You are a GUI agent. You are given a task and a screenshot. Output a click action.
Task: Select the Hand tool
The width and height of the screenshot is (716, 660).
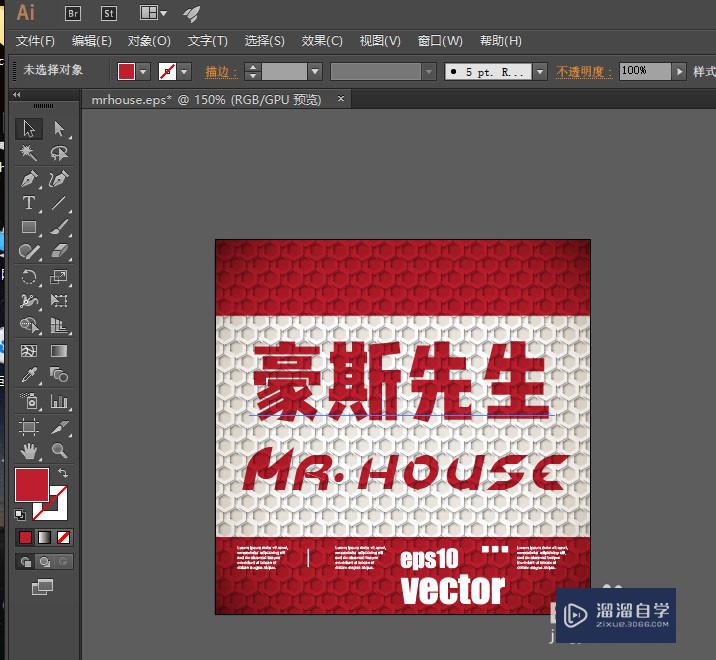point(29,451)
